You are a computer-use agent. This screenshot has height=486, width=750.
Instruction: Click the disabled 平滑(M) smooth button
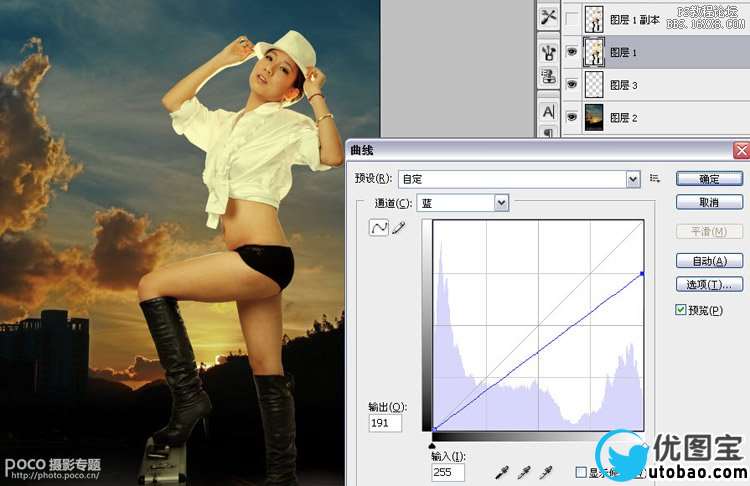point(709,232)
